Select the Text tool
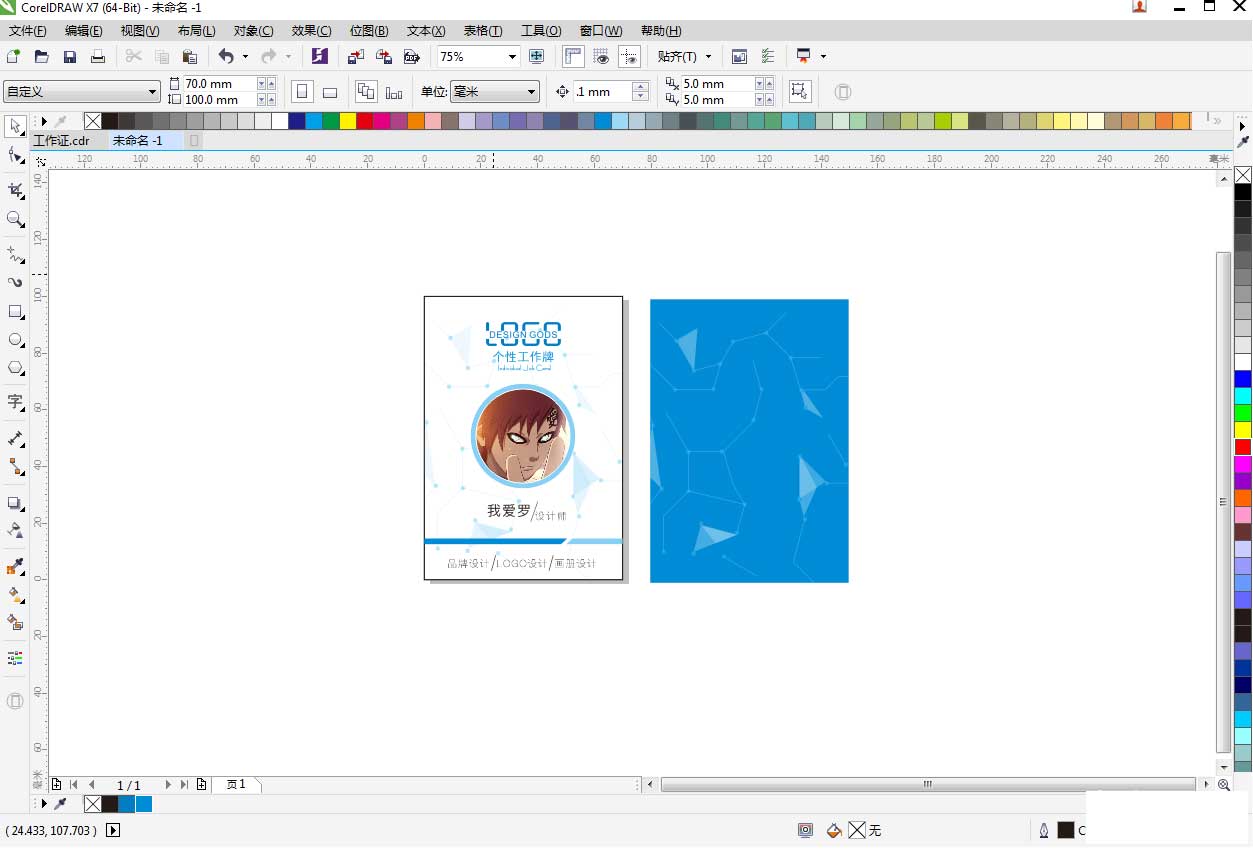Viewport: 1253px width, 851px height. point(15,402)
